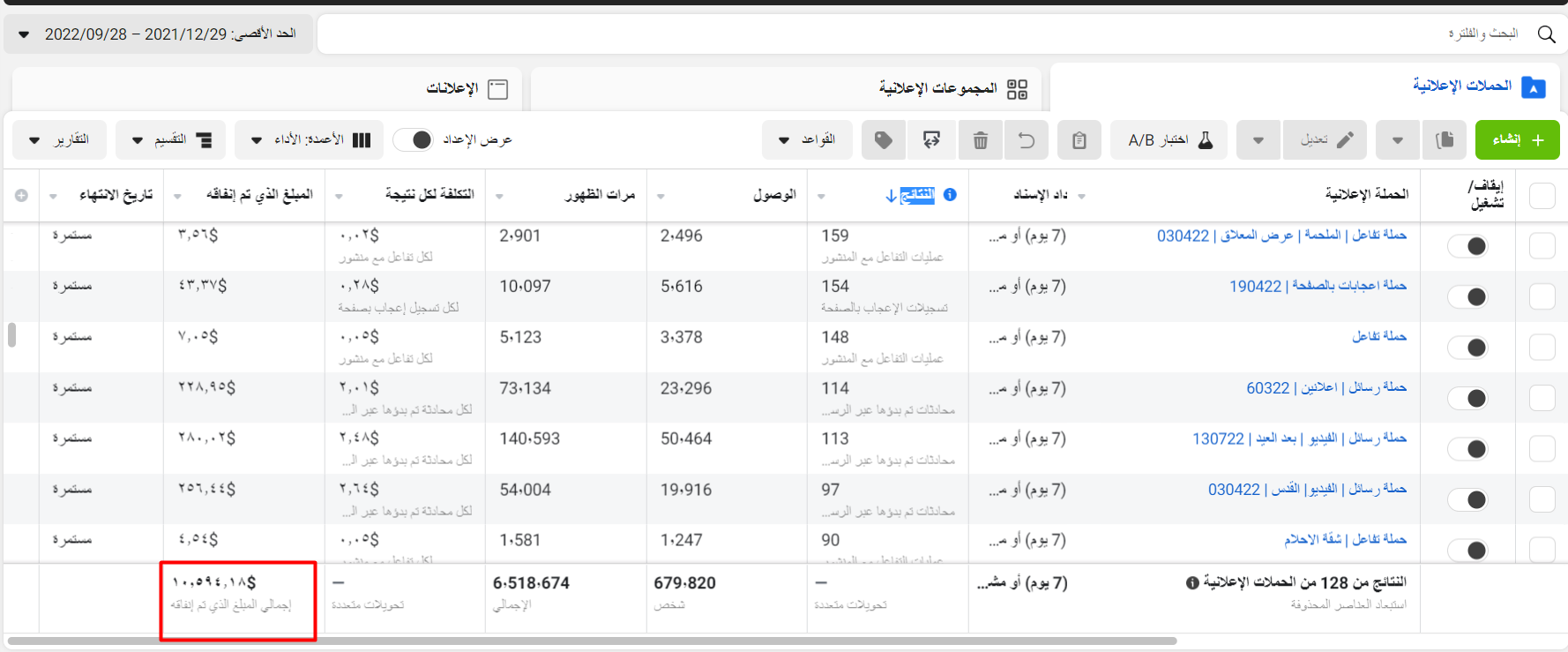Switch to the ad sets tab (المجموعات الإعلانية)
The height and width of the screenshot is (652, 1568).
pyautogui.click(x=952, y=89)
